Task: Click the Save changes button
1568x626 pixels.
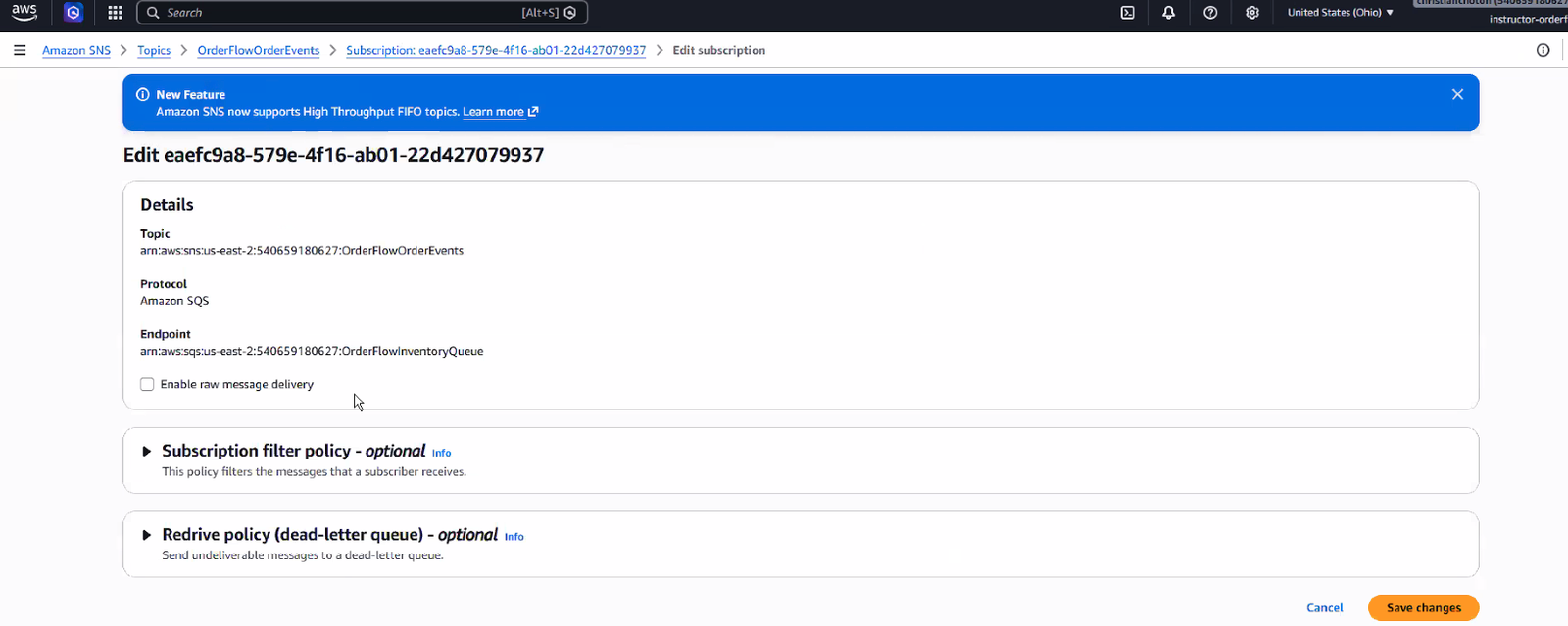Action: click(x=1424, y=607)
